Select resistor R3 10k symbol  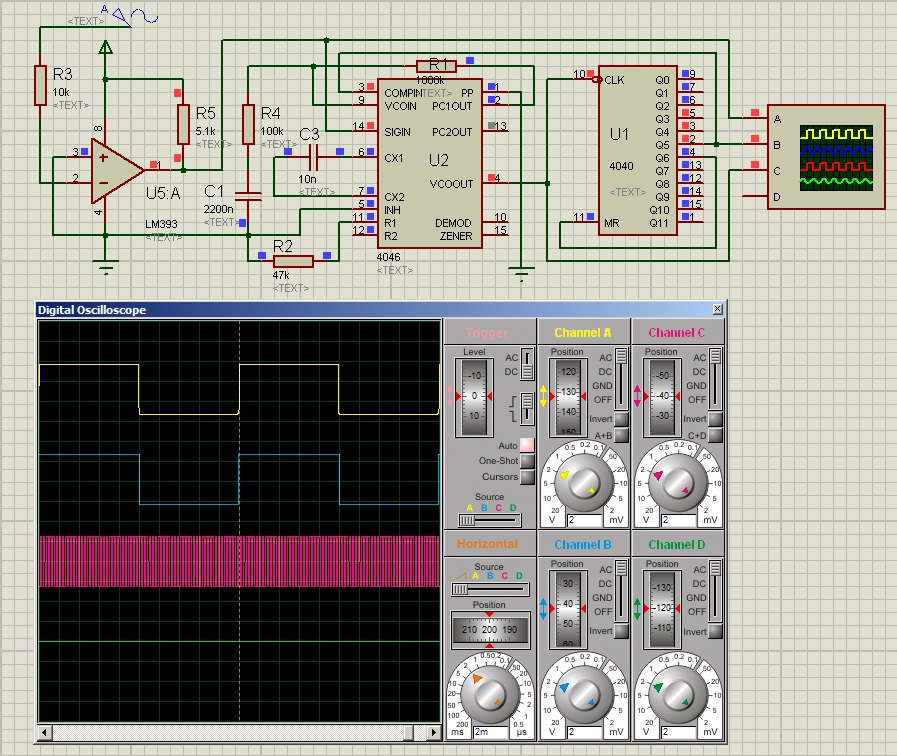tap(40, 85)
